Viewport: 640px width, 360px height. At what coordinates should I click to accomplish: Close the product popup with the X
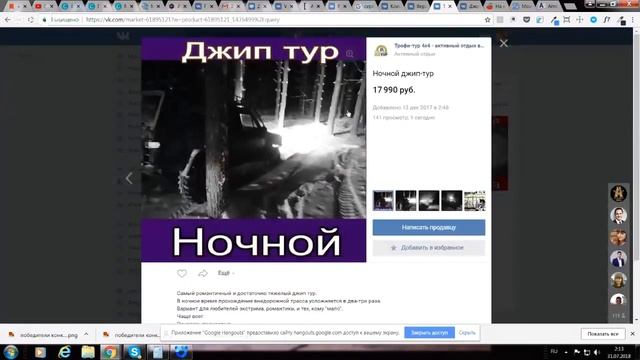504,43
